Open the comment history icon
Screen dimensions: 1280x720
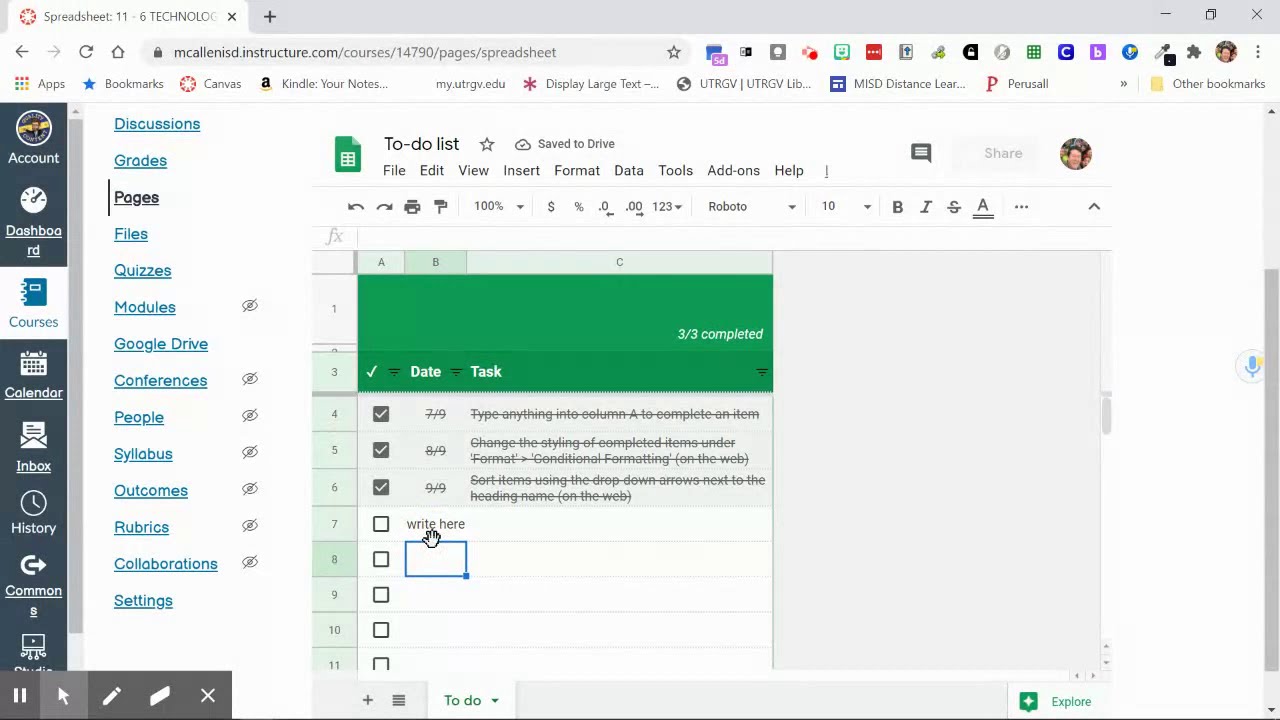click(x=921, y=153)
